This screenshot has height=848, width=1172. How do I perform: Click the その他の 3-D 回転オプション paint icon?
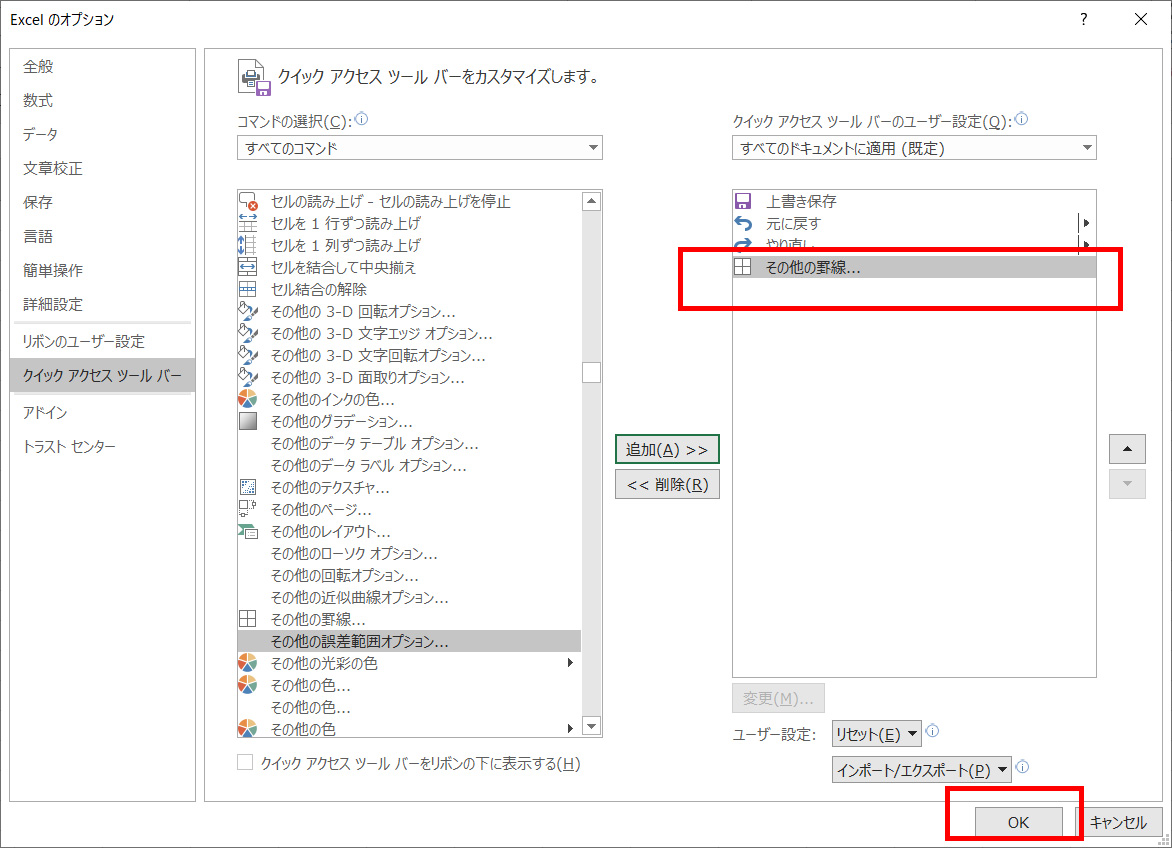pyautogui.click(x=247, y=311)
